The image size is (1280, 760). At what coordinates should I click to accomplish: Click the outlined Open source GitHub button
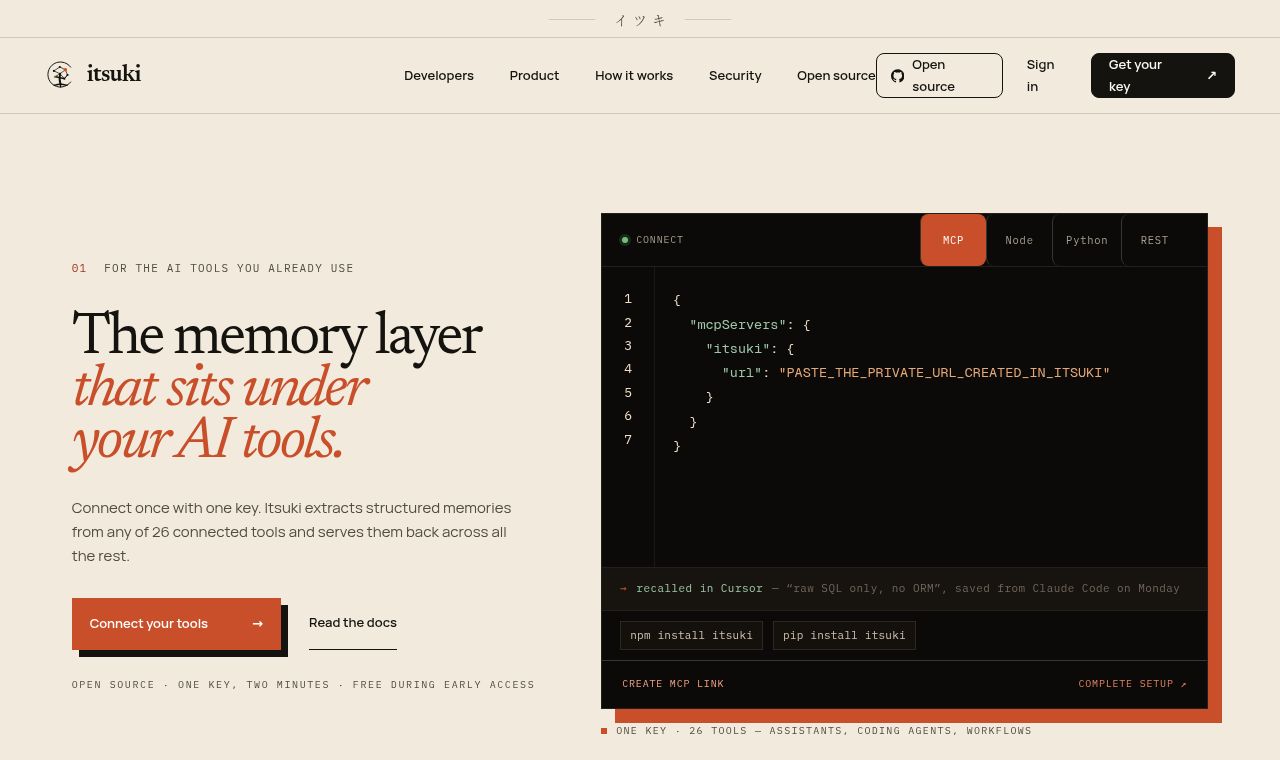click(939, 76)
